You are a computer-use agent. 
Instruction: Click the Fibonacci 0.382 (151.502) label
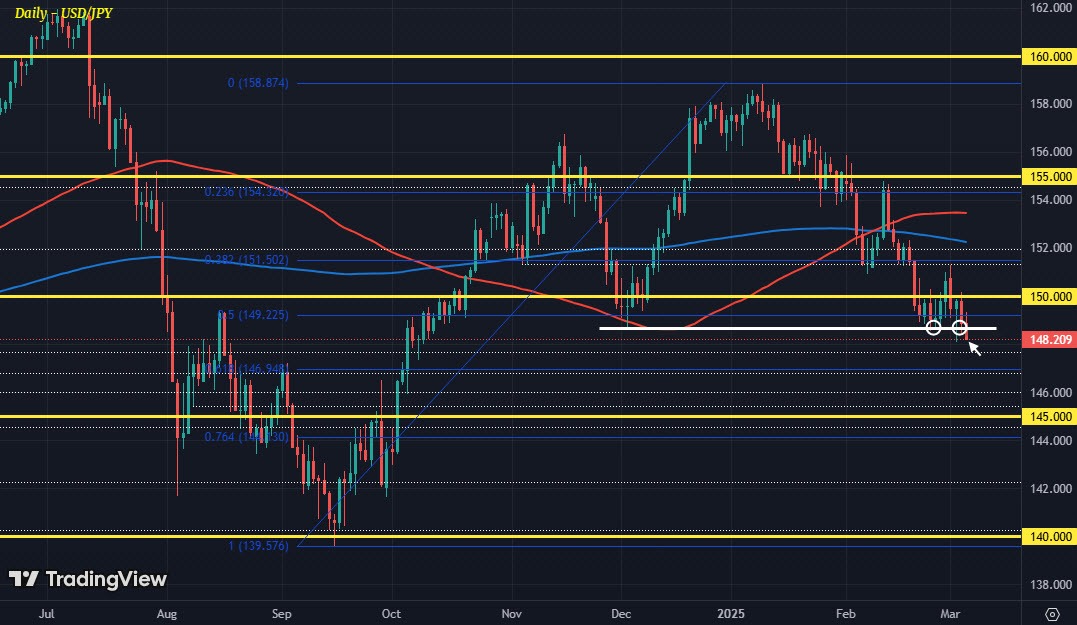[246, 260]
